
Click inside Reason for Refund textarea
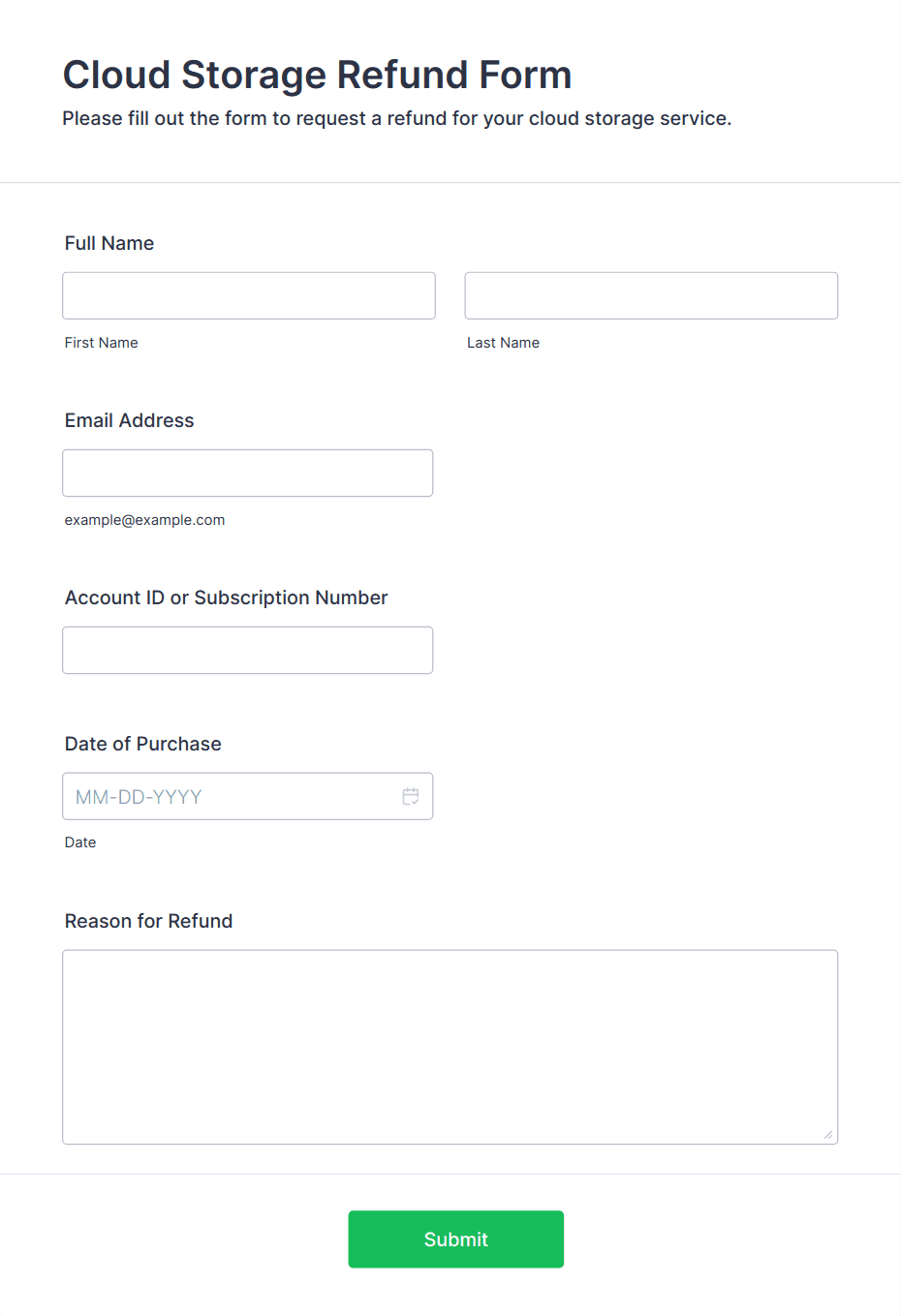pos(450,1047)
